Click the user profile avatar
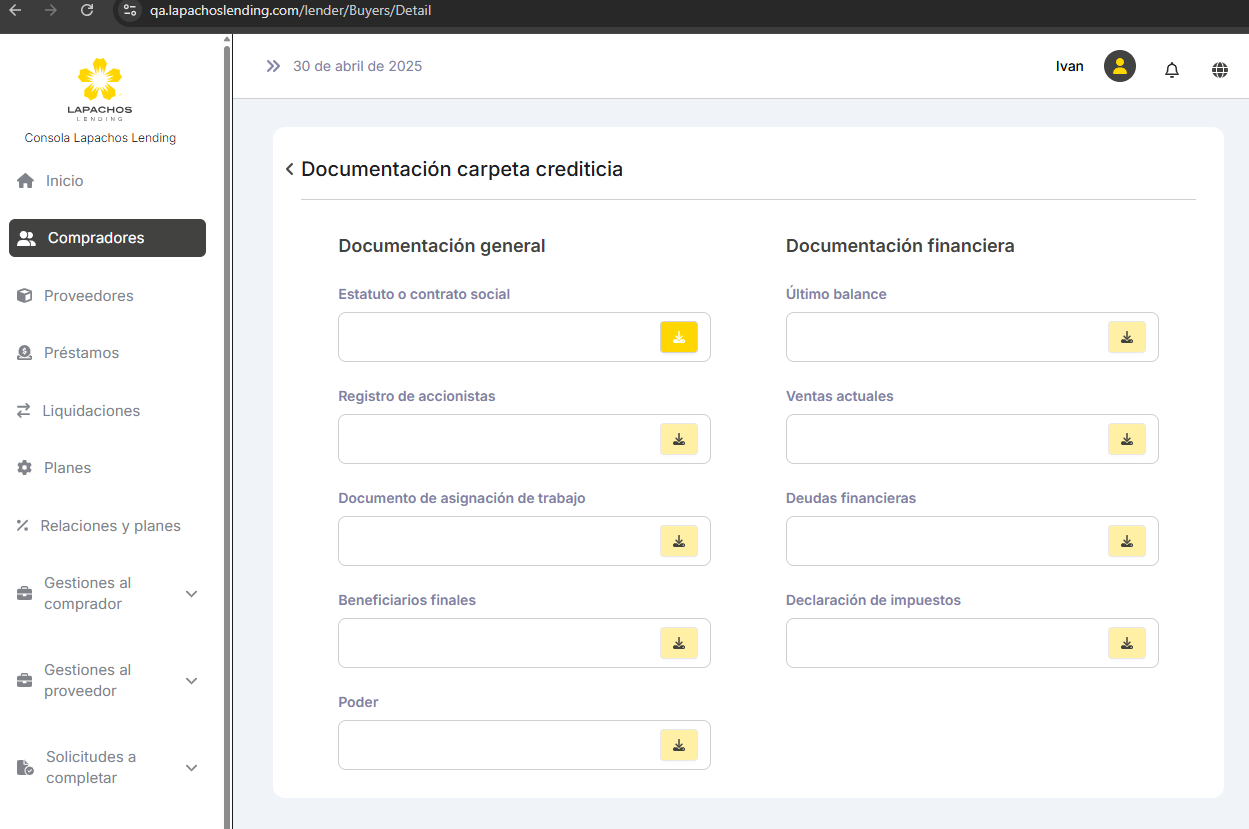1249x829 pixels. point(1119,67)
